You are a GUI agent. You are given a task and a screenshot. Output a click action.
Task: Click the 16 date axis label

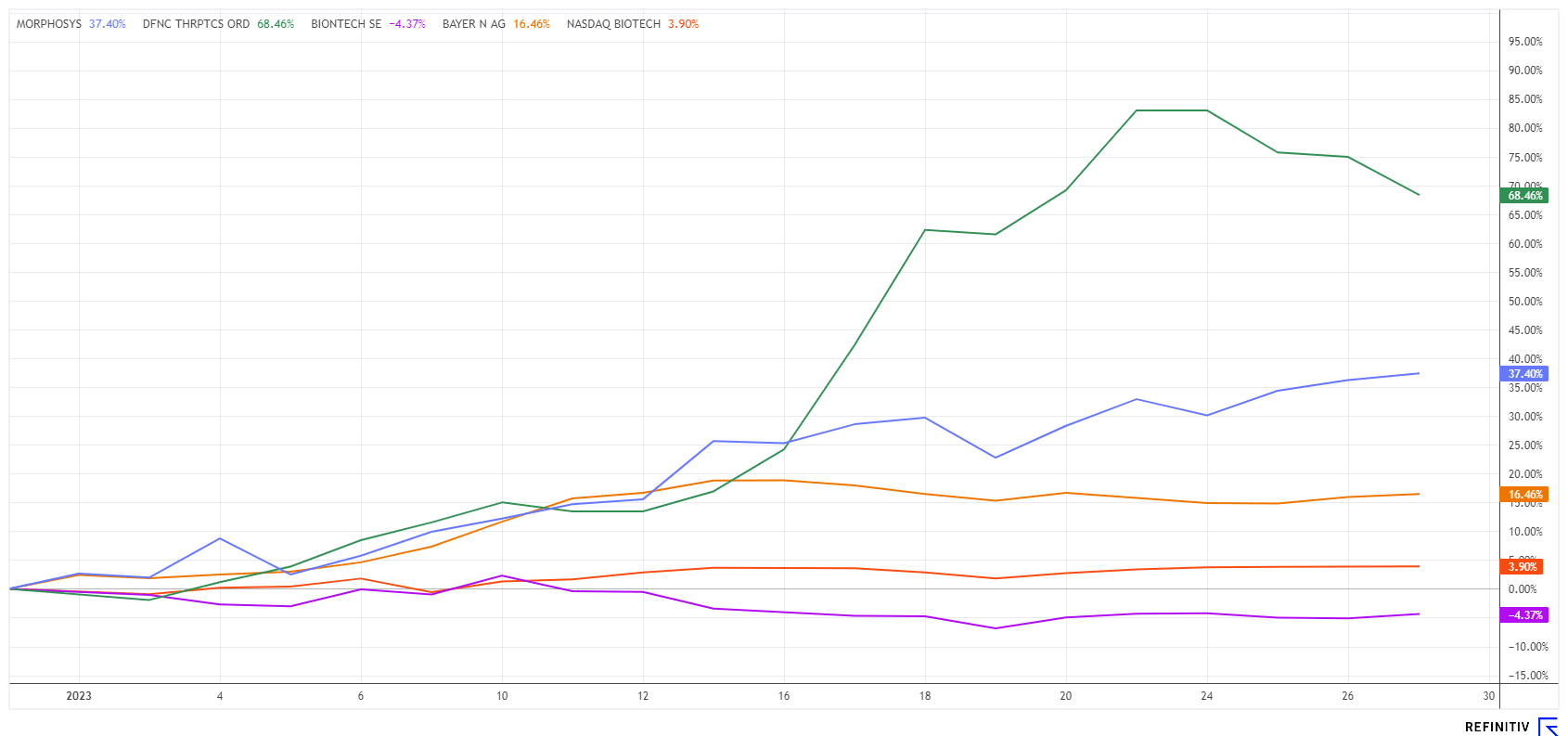coord(784,696)
